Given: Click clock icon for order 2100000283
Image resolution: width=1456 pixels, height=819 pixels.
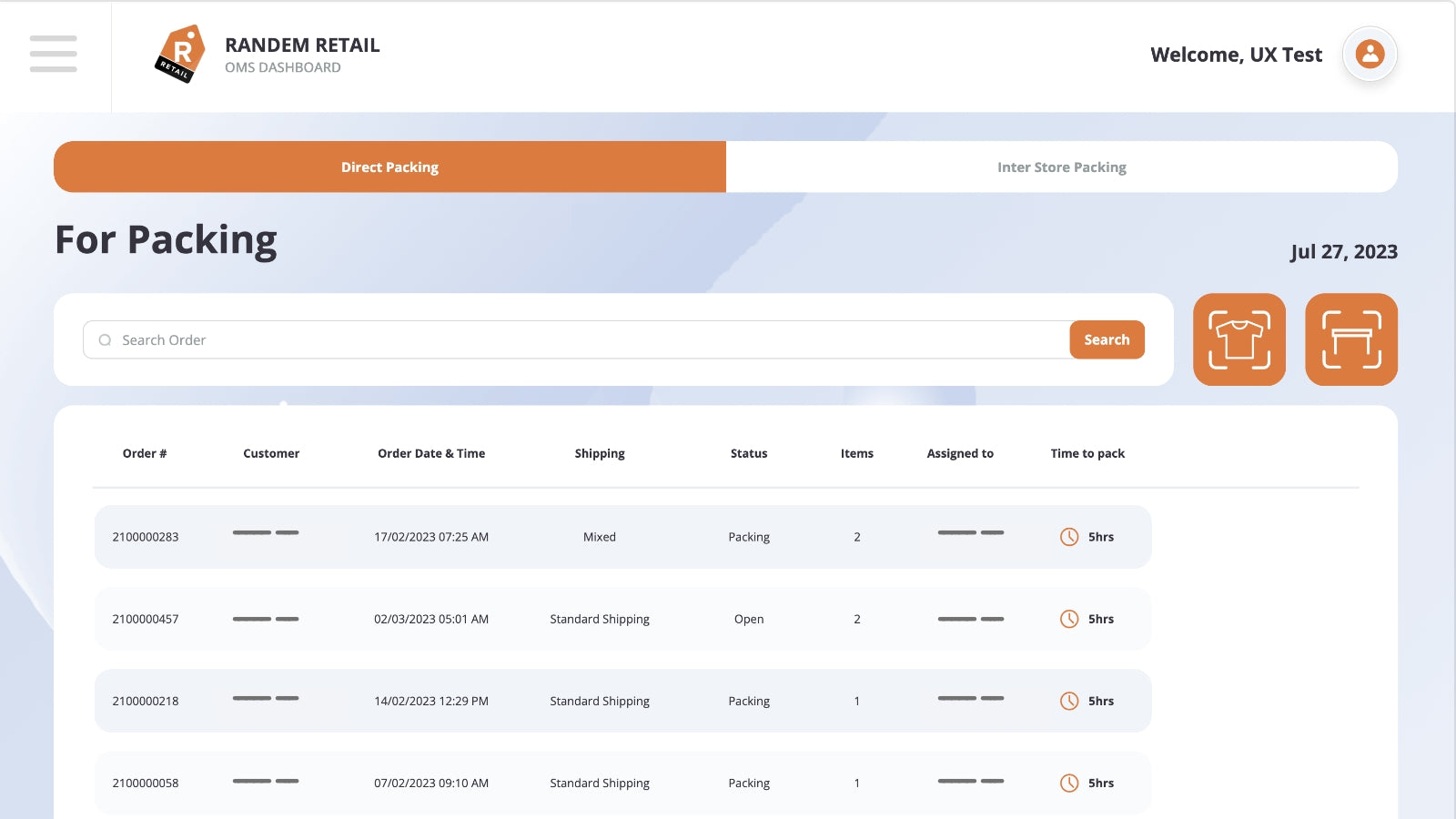Looking at the screenshot, I should (1069, 537).
